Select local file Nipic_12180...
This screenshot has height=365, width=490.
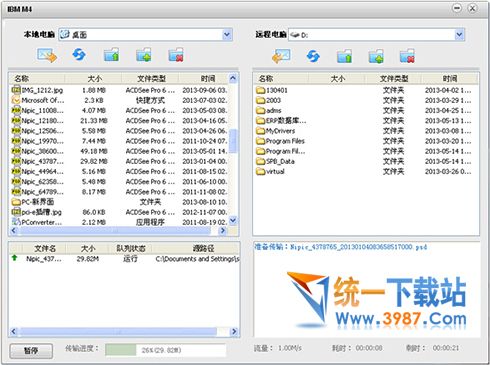click(120, 120)
